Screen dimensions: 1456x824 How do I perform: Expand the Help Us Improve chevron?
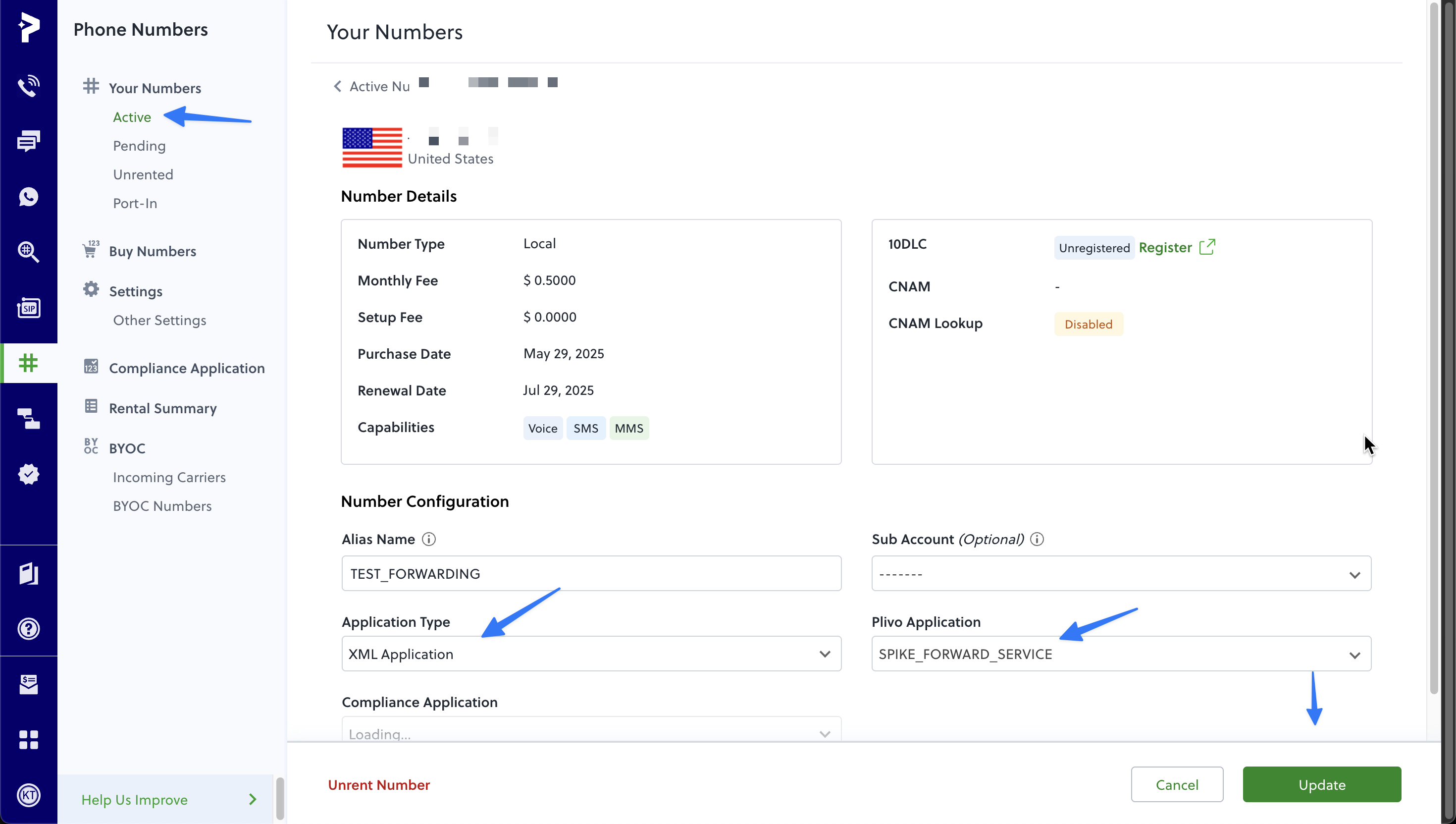coord(253,799)
